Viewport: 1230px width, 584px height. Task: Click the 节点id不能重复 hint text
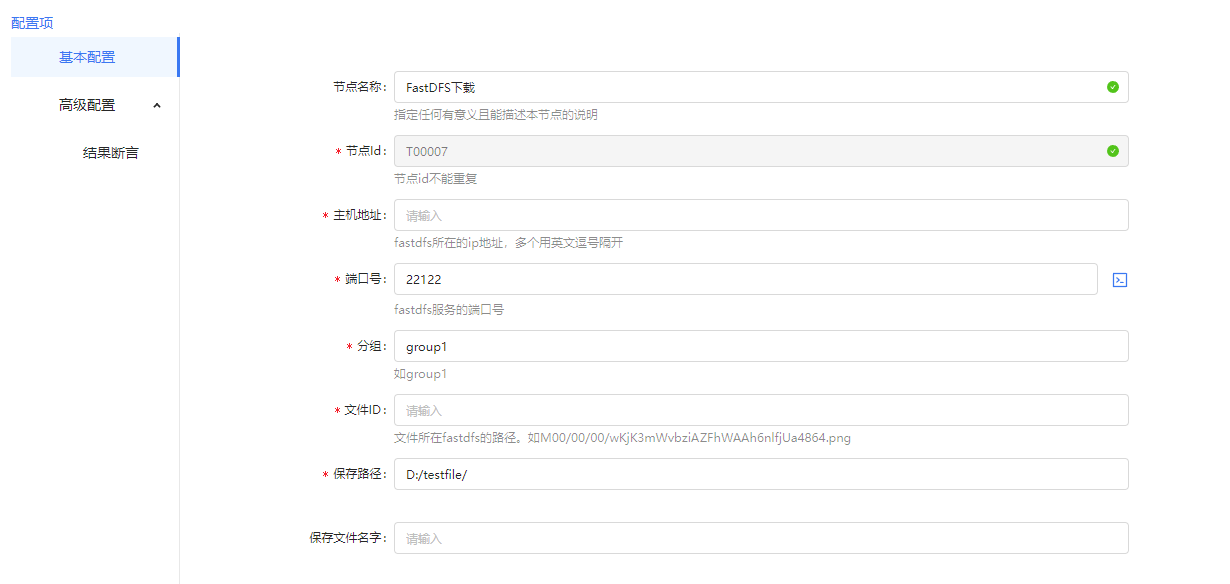tap(435, 179)
